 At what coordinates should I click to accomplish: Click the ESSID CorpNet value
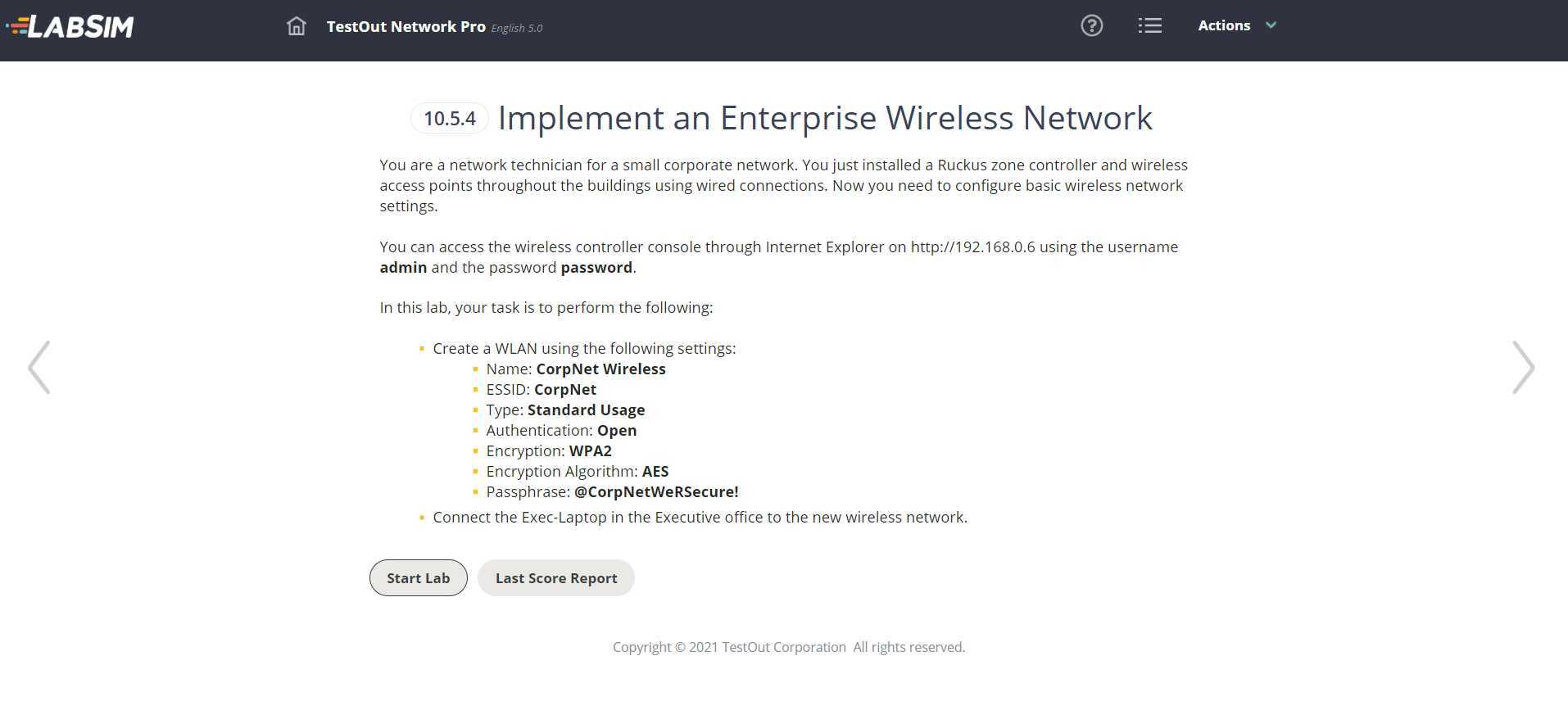tap(565, 389)
